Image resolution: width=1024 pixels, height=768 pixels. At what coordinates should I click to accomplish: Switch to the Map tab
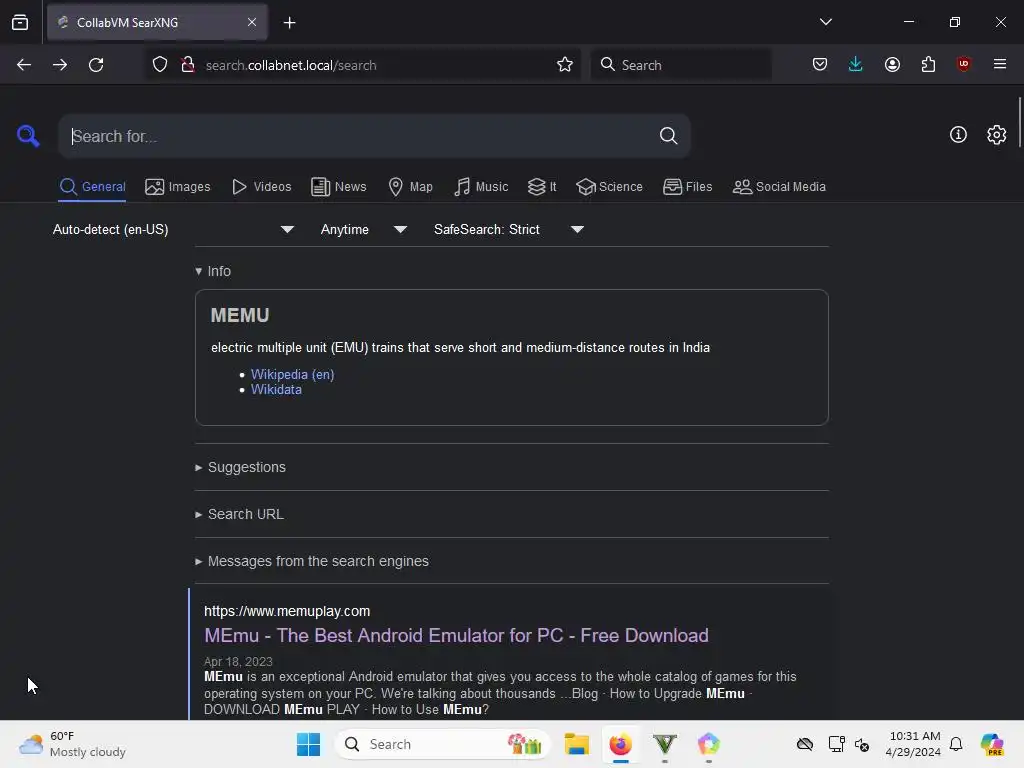(x=410, y=187)
